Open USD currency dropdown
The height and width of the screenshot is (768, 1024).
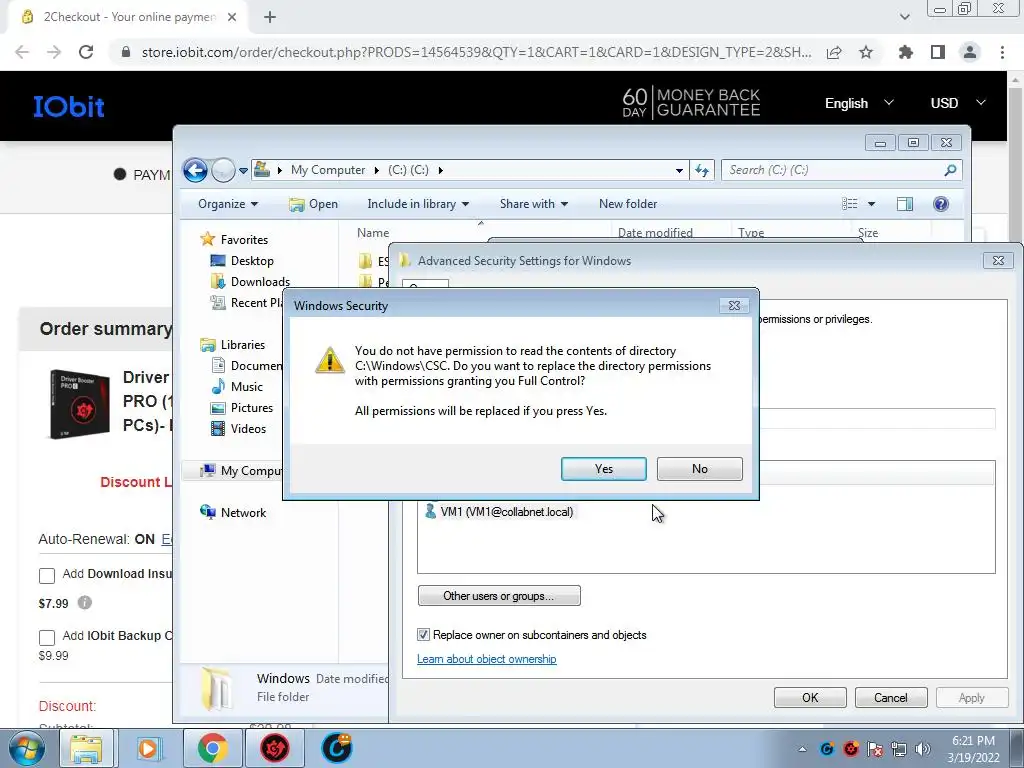(x=957, y=103)
